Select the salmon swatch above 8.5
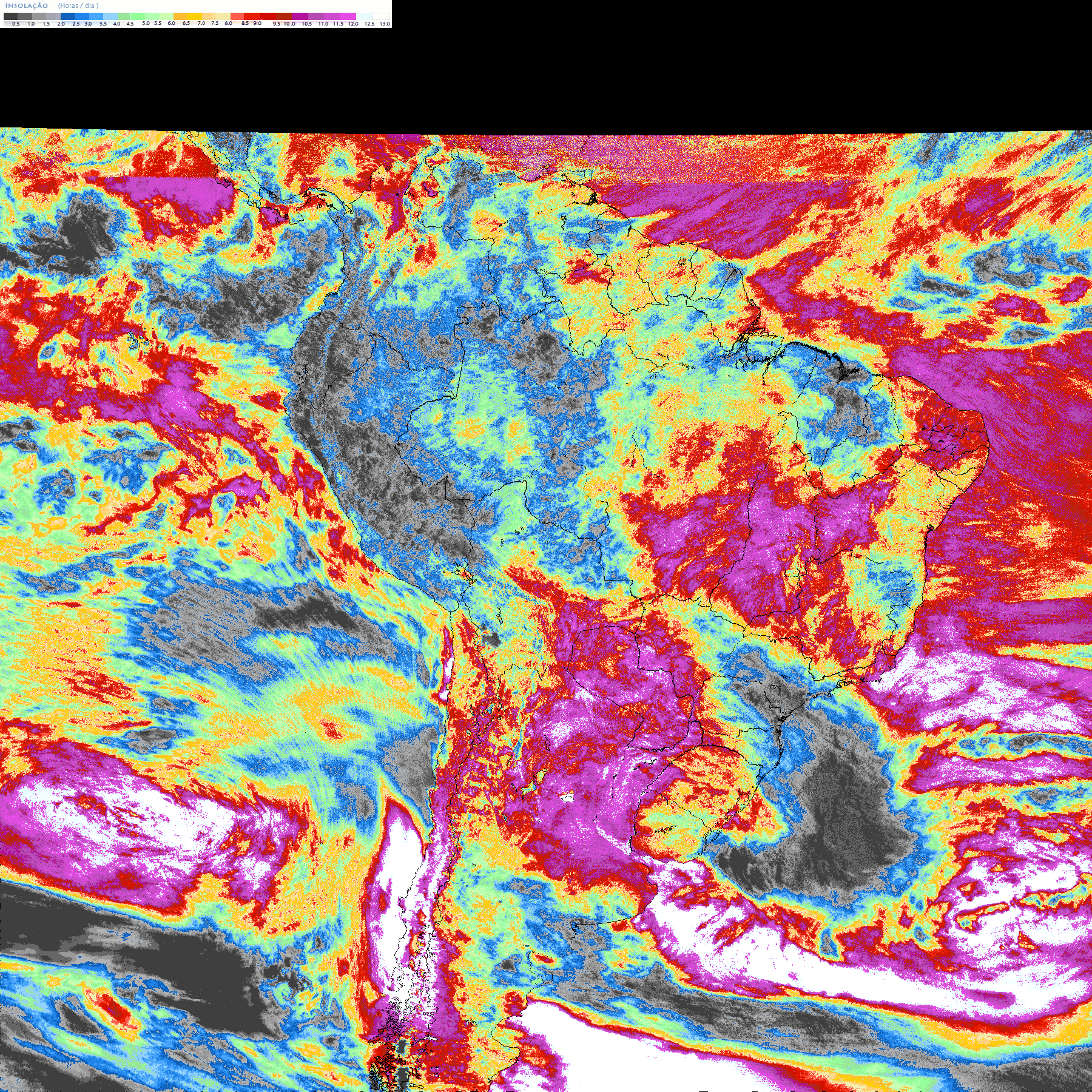Screen dimensions: 1092x1092 pos(237,16)
